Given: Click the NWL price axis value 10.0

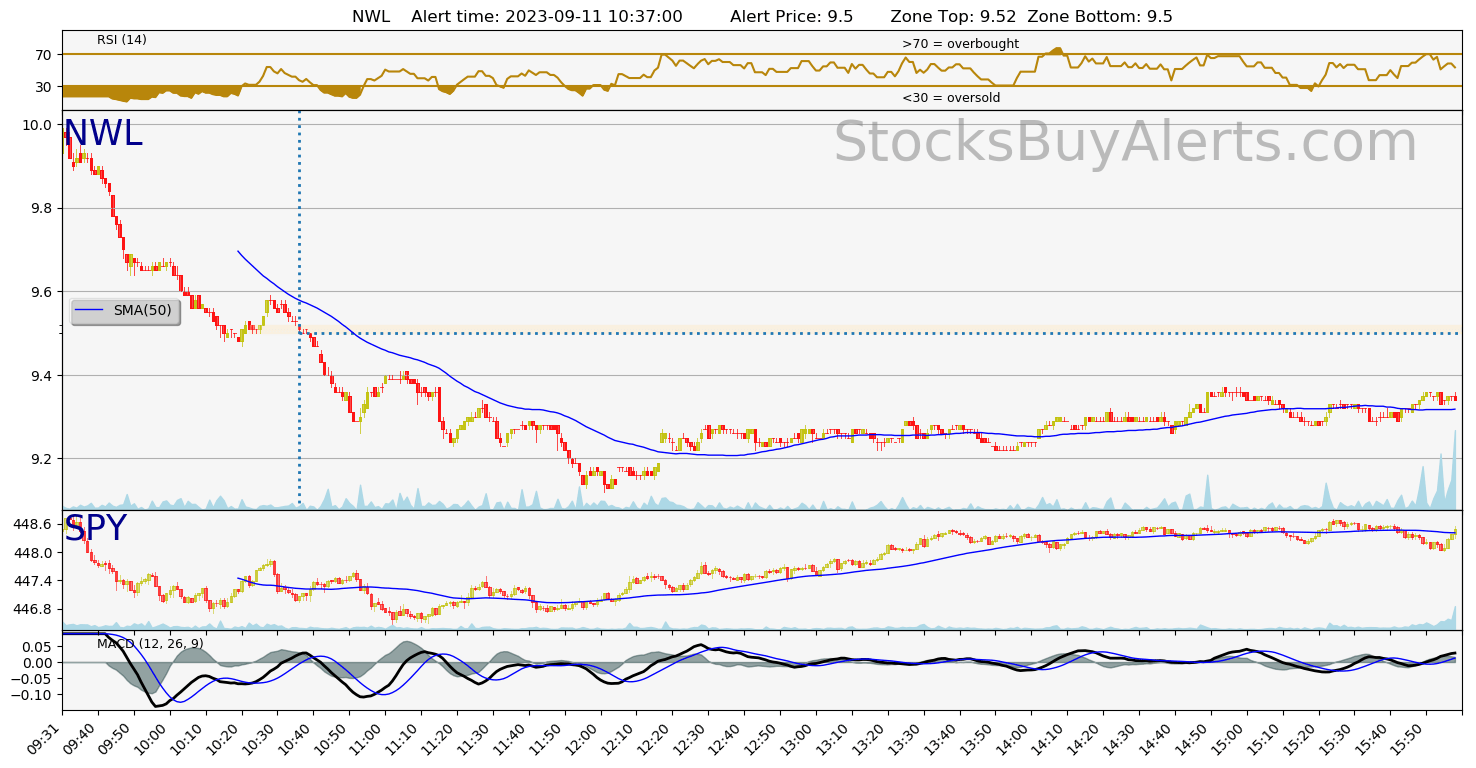Looking at the screenshot, I should (39, 125).
